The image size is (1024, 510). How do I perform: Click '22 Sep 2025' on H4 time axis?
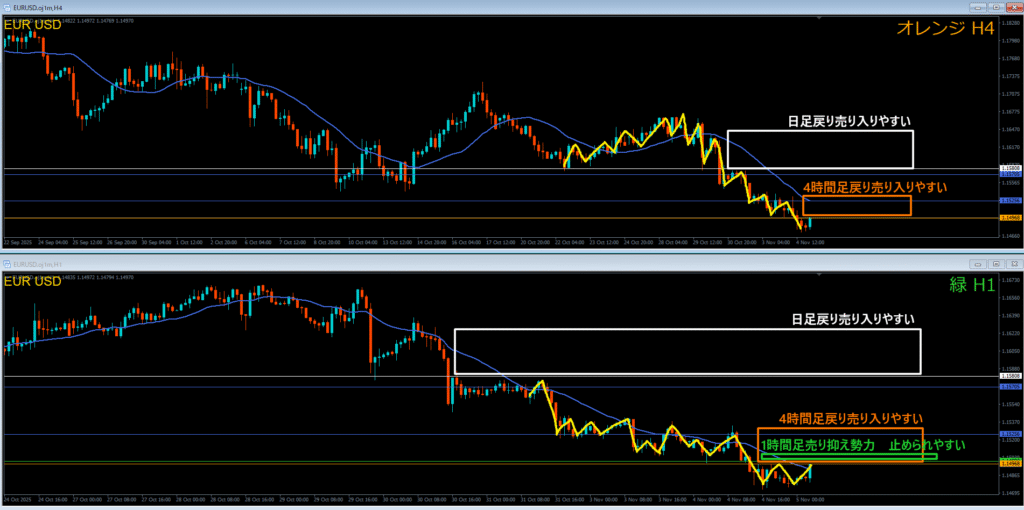(18, 242)
